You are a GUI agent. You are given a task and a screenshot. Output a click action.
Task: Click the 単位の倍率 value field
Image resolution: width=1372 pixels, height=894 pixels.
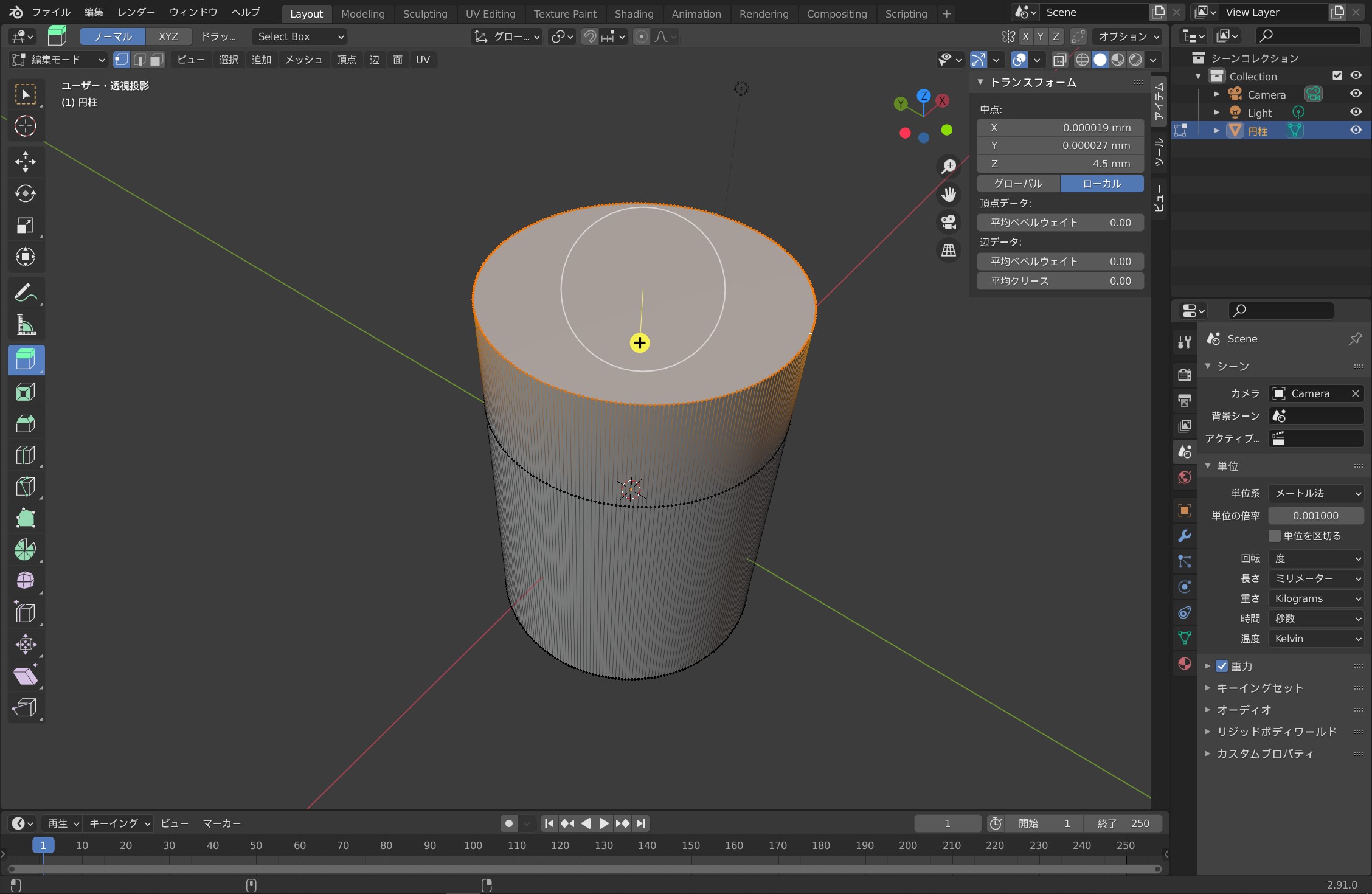tap(1315, 516)
